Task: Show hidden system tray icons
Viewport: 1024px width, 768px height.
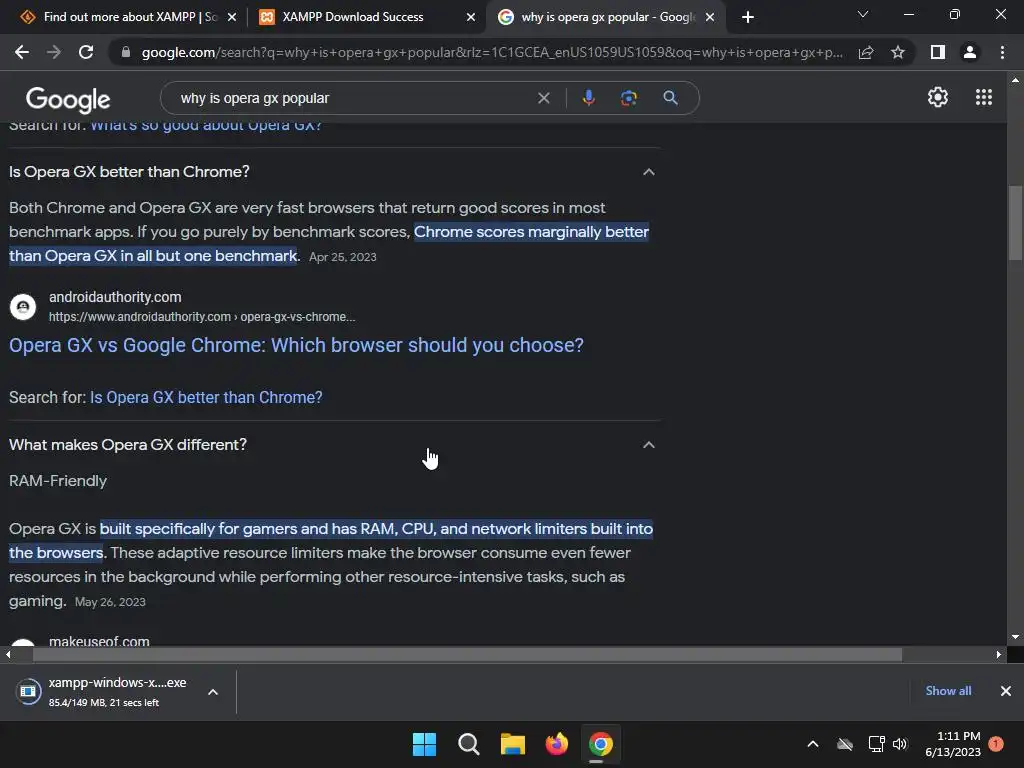Action: (x=813, y=744)
